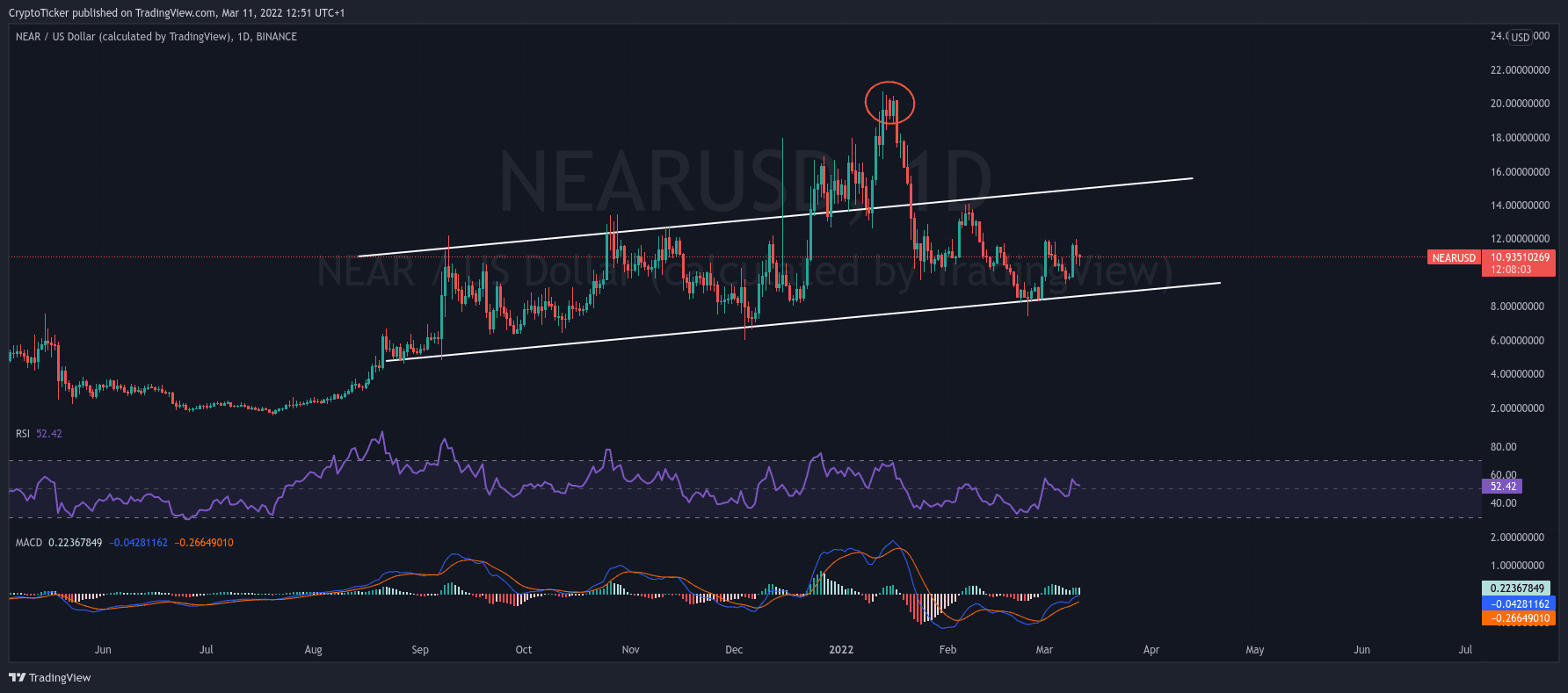The height and width of the screenshot is (693, 1568).
Task: Click the blue MACD -0.04281162 axis badge
Action: [1519, 603]
